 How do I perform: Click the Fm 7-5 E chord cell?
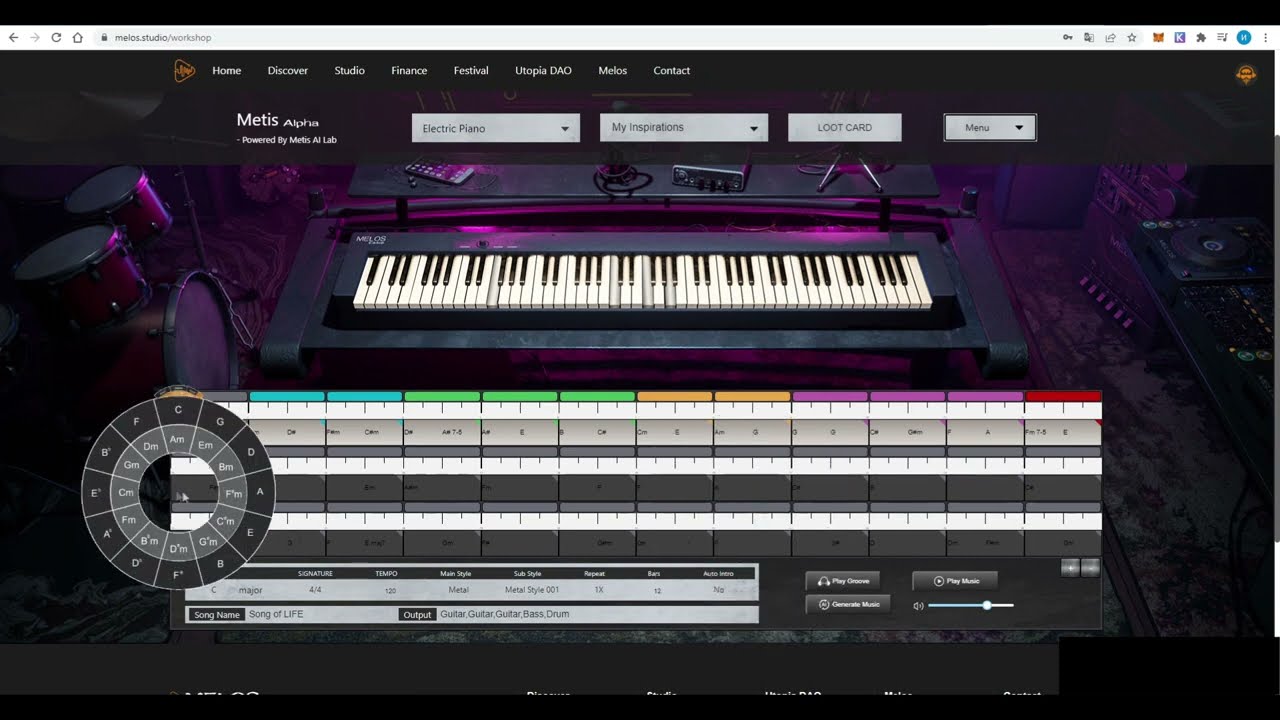[1063, 432]
